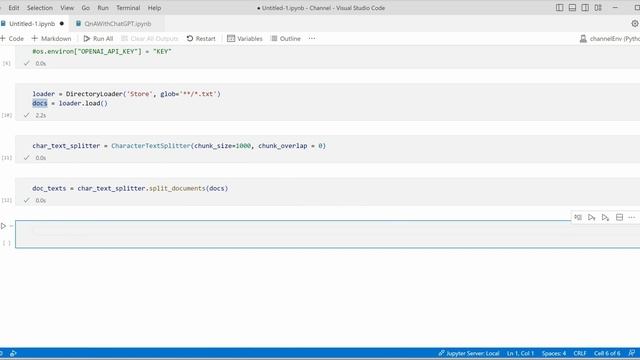Viewport: 640px width, 360px height.
Task: Open the settings gear in the editor tab bar
Action: click(635, 24)
